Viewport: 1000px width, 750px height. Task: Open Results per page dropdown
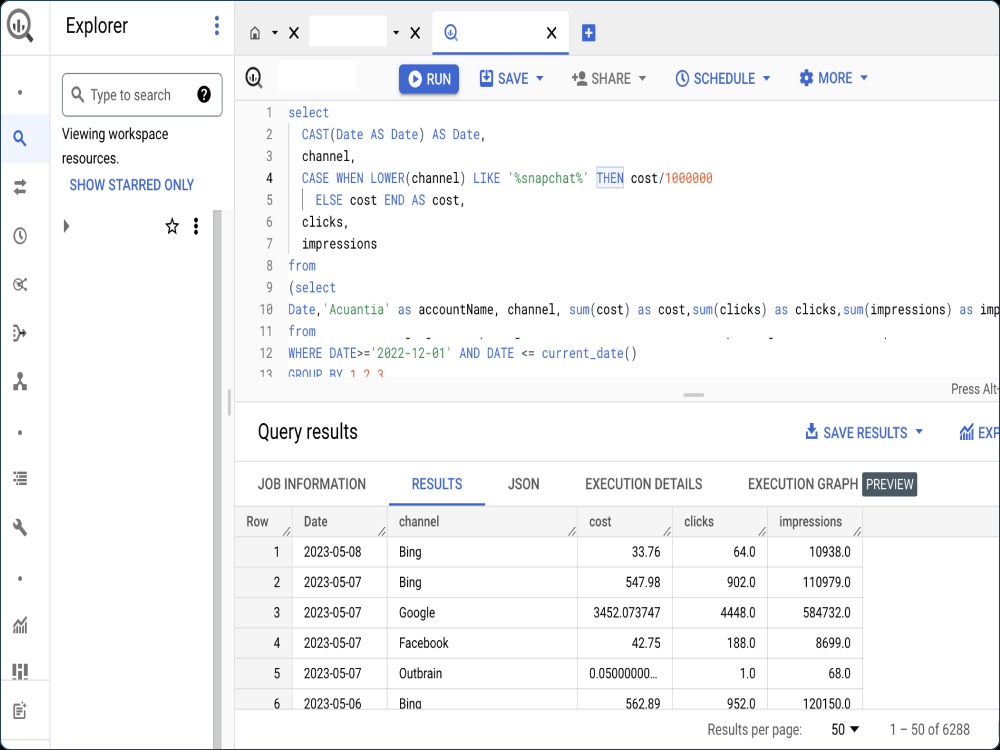pyautogui.click(x=845, y=730)
